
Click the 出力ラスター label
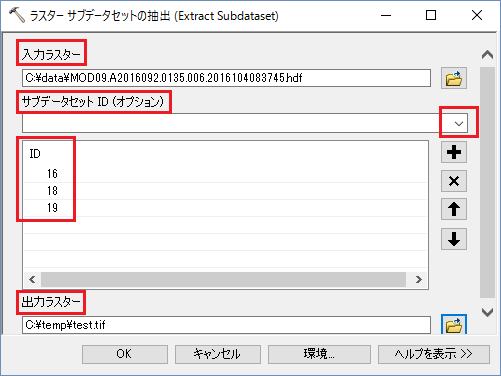coord(51,302)
